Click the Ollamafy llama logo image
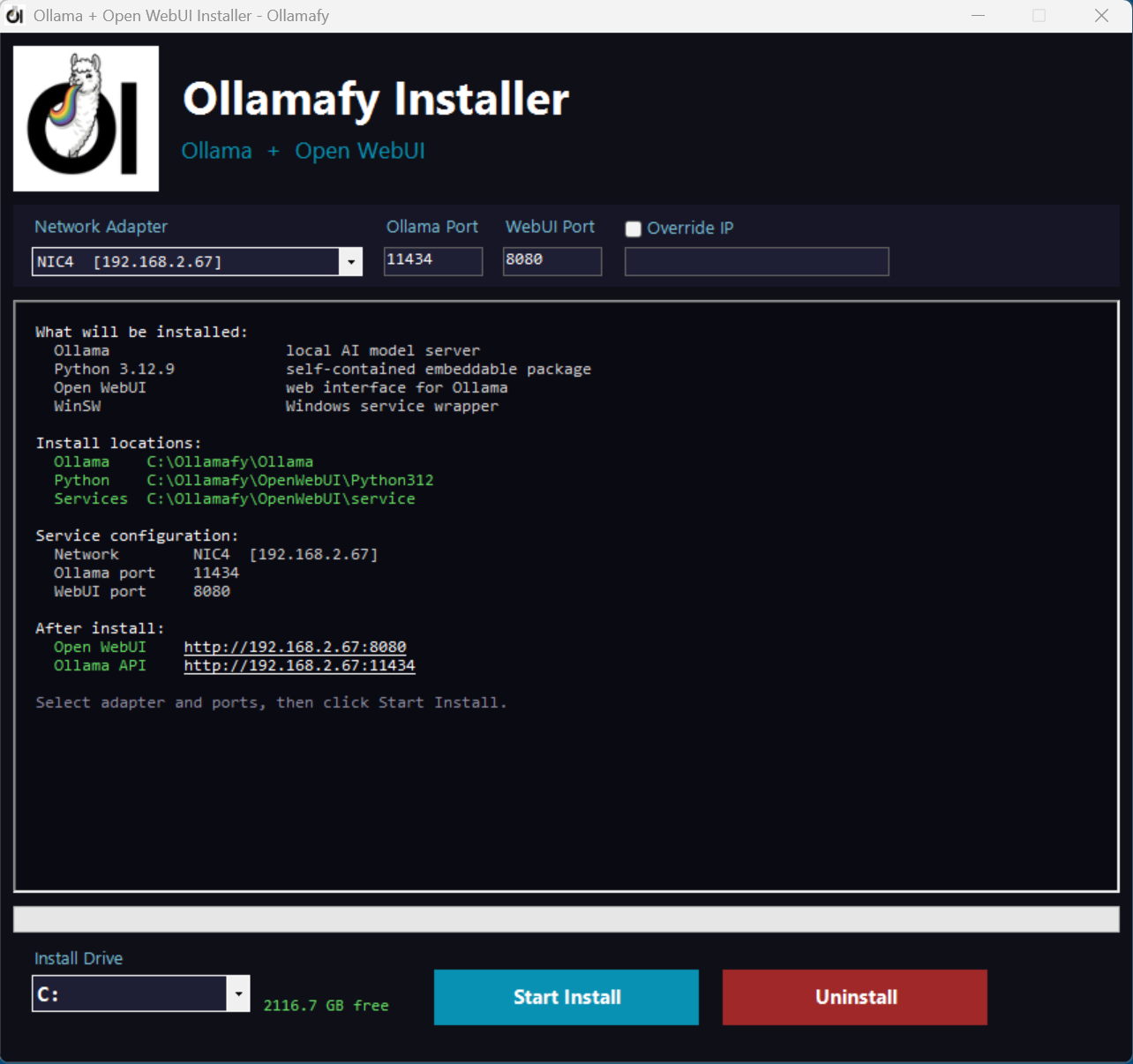This screenshot has width=1133, height=1064. [86, 118]
